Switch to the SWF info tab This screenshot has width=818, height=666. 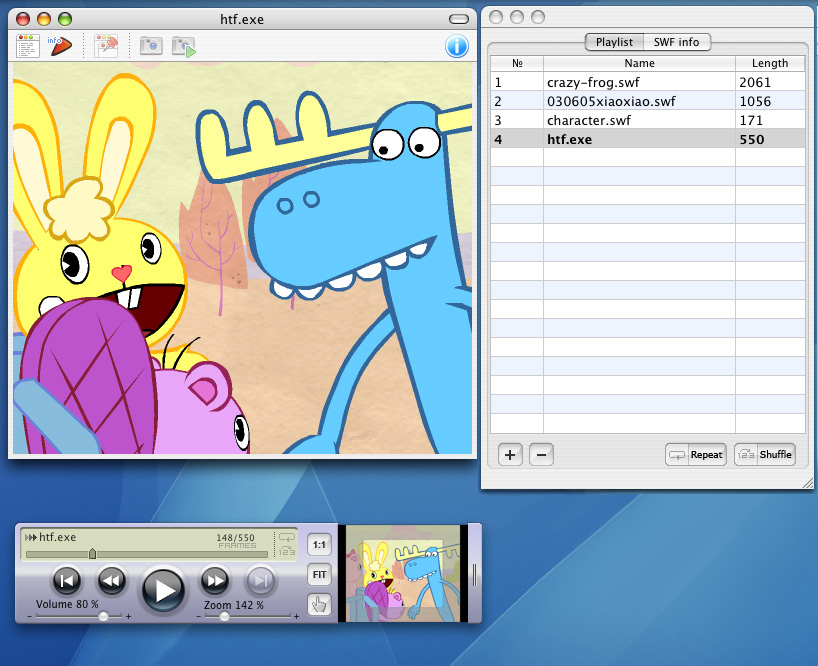(x=677, y=42)
